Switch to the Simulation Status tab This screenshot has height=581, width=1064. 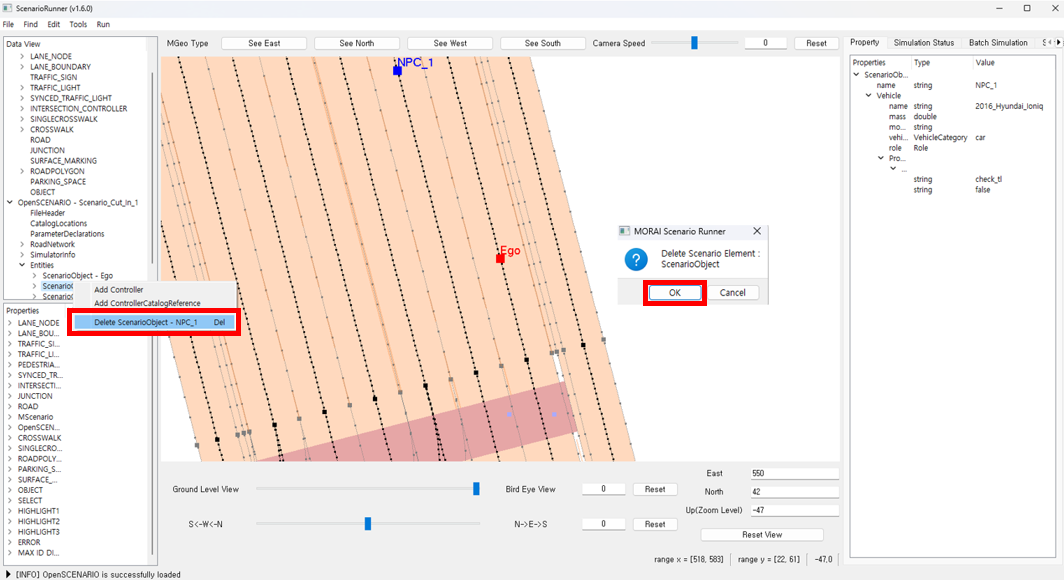(923, 43)
